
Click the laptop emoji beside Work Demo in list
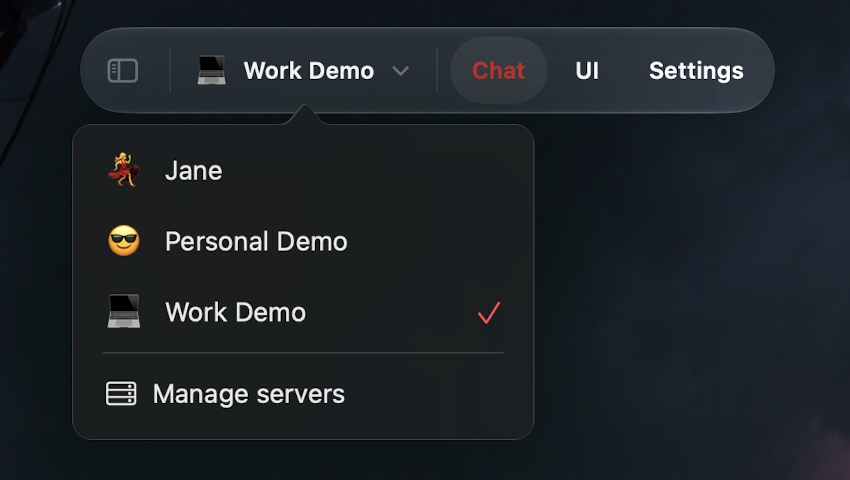124,311
